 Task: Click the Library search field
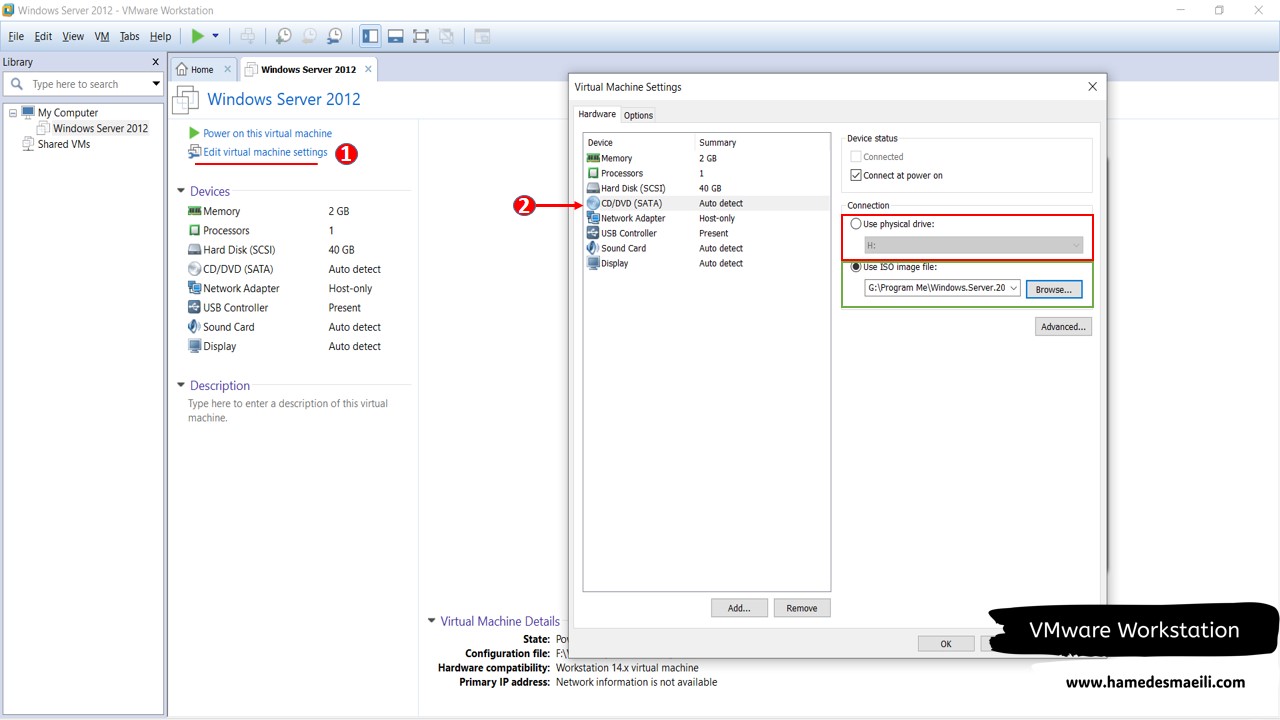83,84
